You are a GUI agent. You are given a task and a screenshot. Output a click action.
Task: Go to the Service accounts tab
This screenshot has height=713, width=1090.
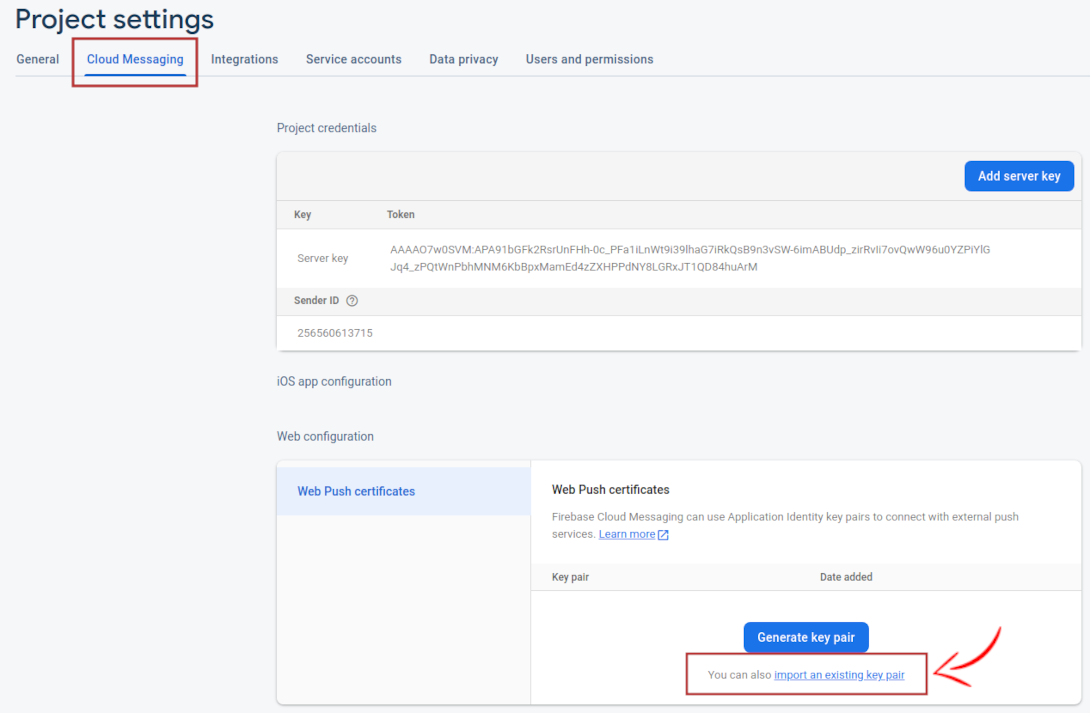353,59
